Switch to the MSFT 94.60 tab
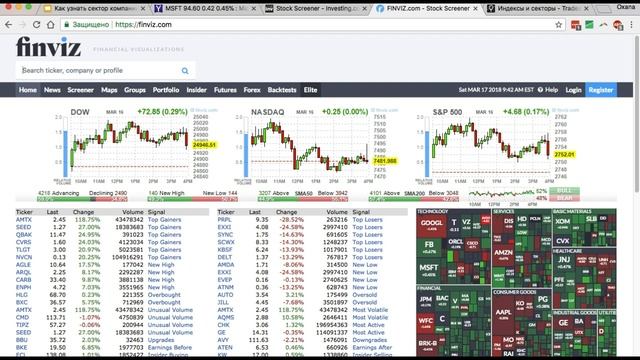This screenshot has width=640, height=360. point(205,8)
